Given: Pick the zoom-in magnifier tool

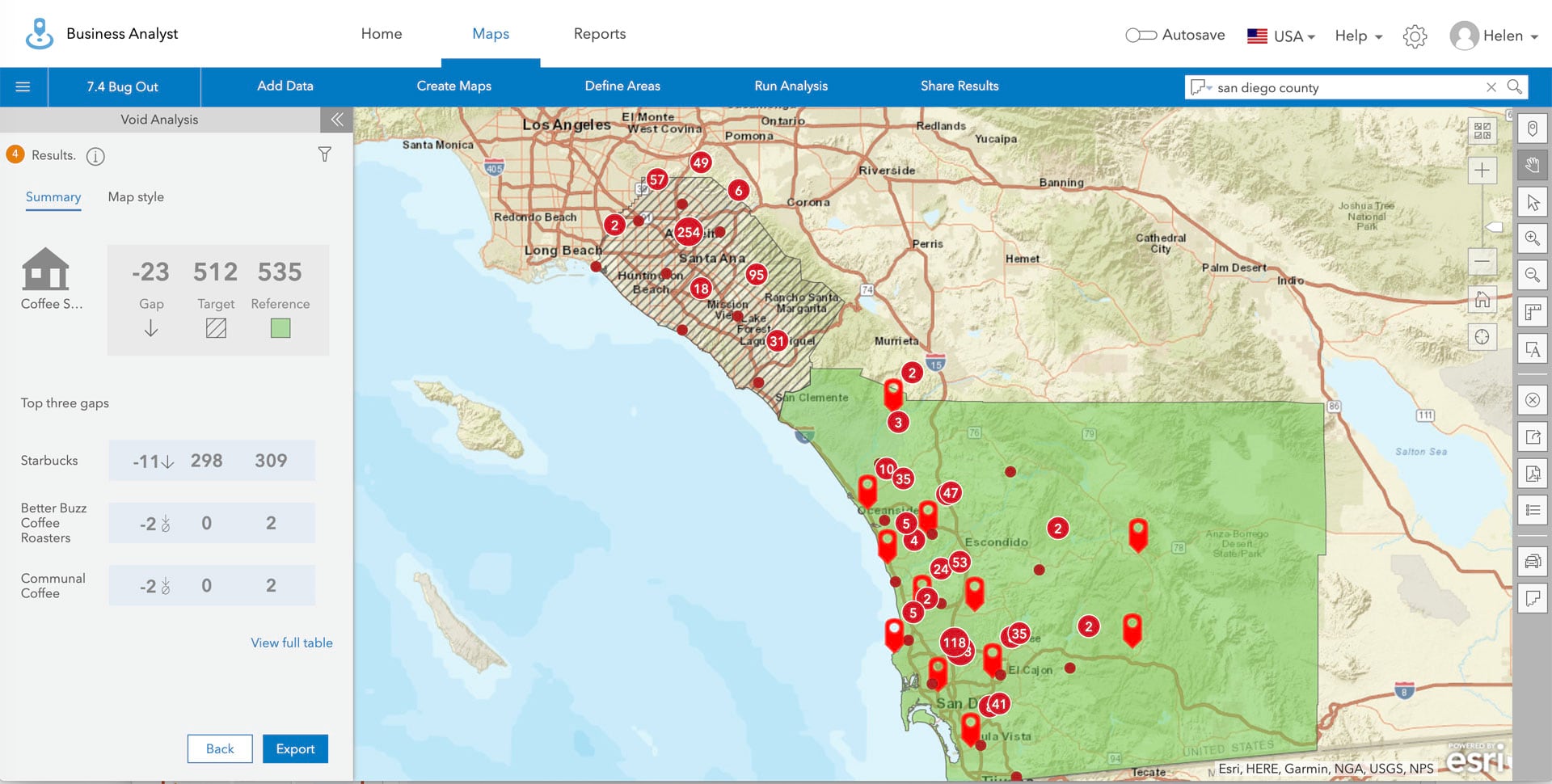Looking at the screenshot, I should [x=1533, y=238].
